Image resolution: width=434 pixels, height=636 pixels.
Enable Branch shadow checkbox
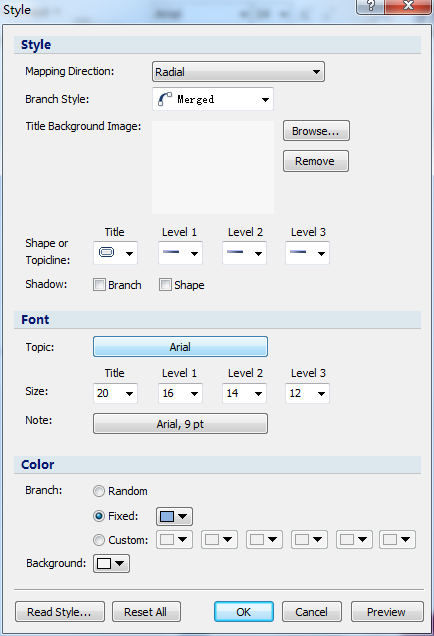(x=99, y=285)
